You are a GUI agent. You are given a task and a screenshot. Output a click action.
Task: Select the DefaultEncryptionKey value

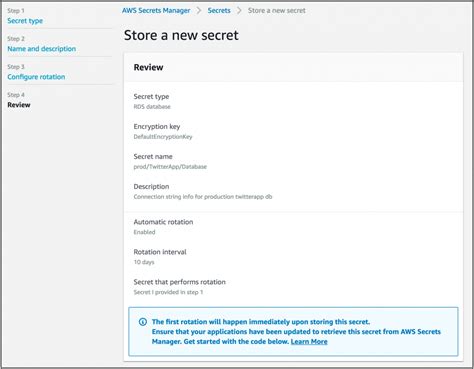(163, 137)
